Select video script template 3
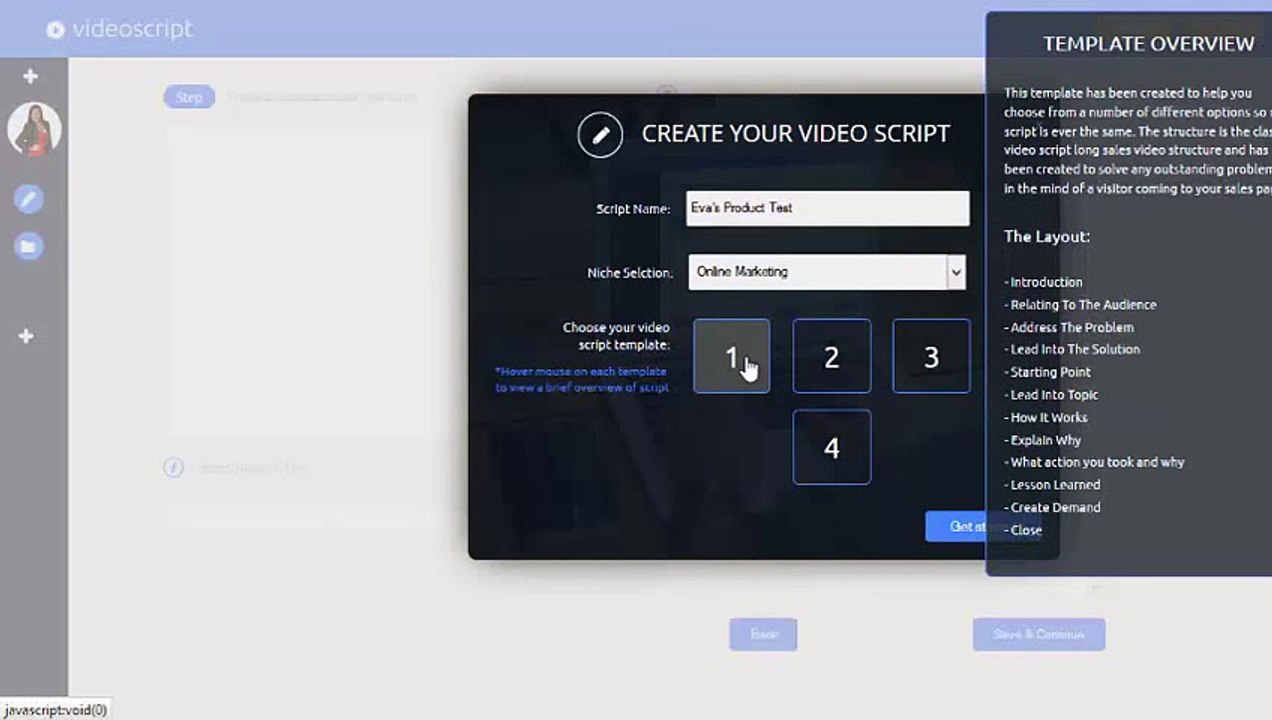Viewport: 1272px width, 720px height. (931, 356)
